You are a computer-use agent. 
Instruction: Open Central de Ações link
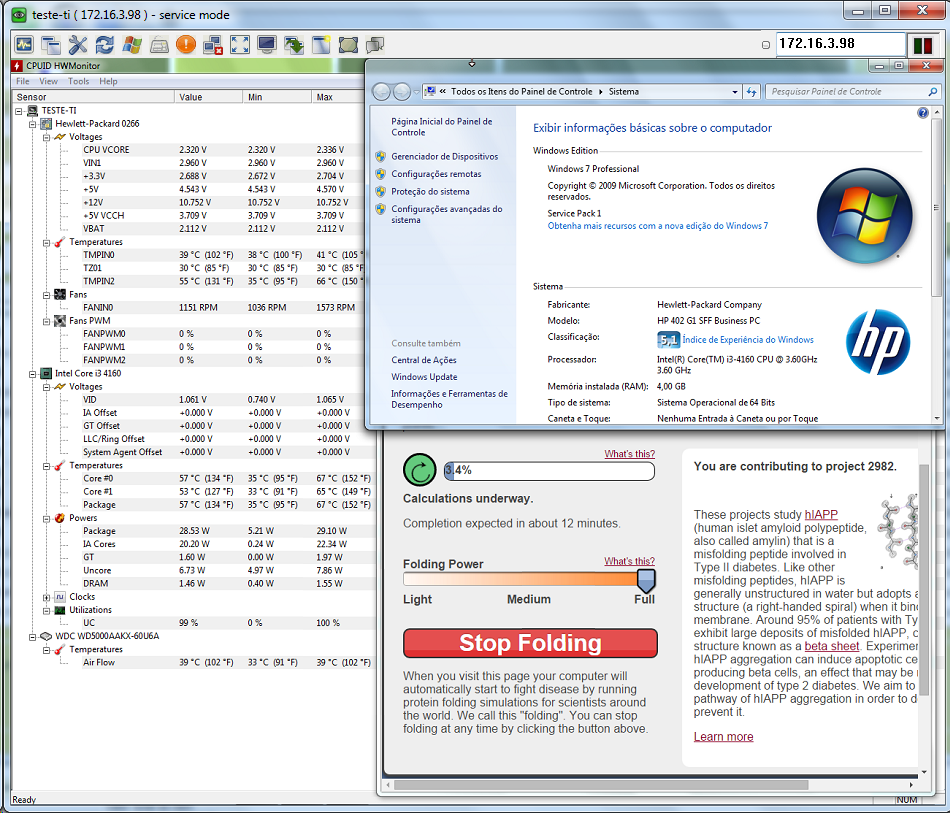(424, 360)
